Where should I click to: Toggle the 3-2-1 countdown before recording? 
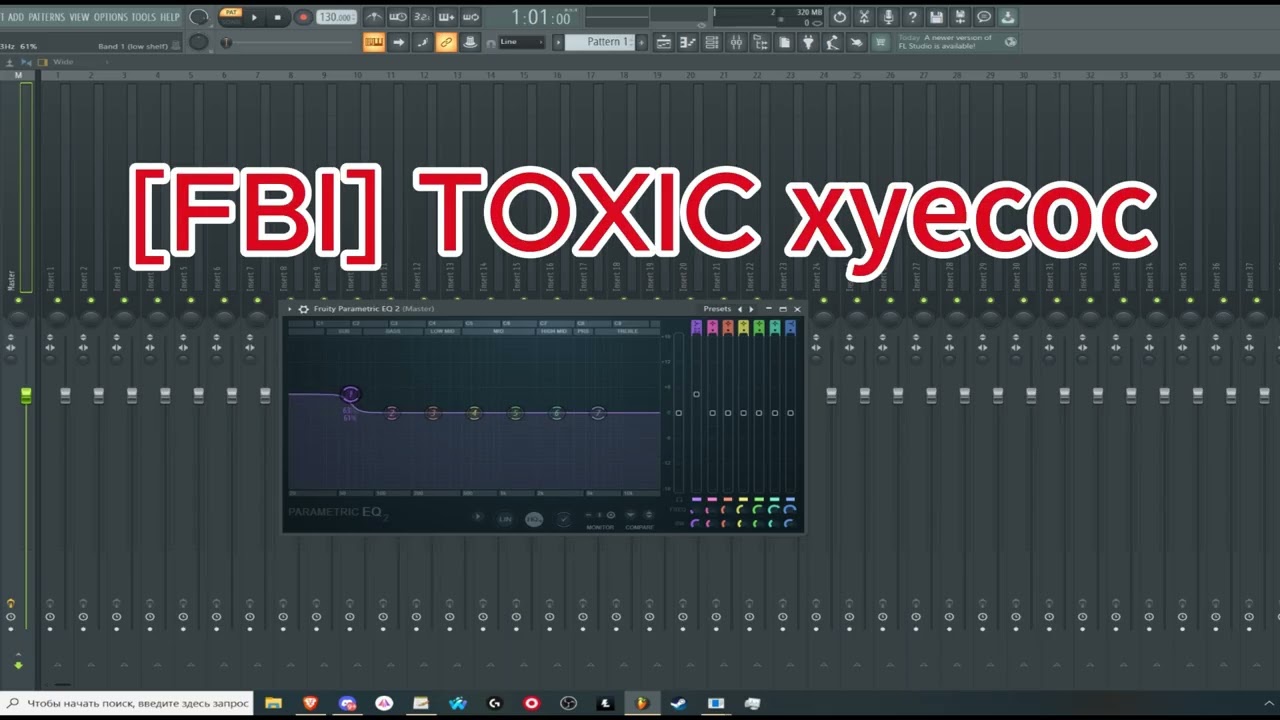(422, 17)
